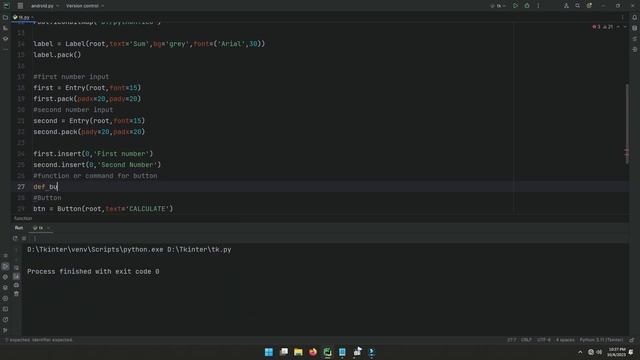Open more options in the Run panel toolbar

pos(35,238)
